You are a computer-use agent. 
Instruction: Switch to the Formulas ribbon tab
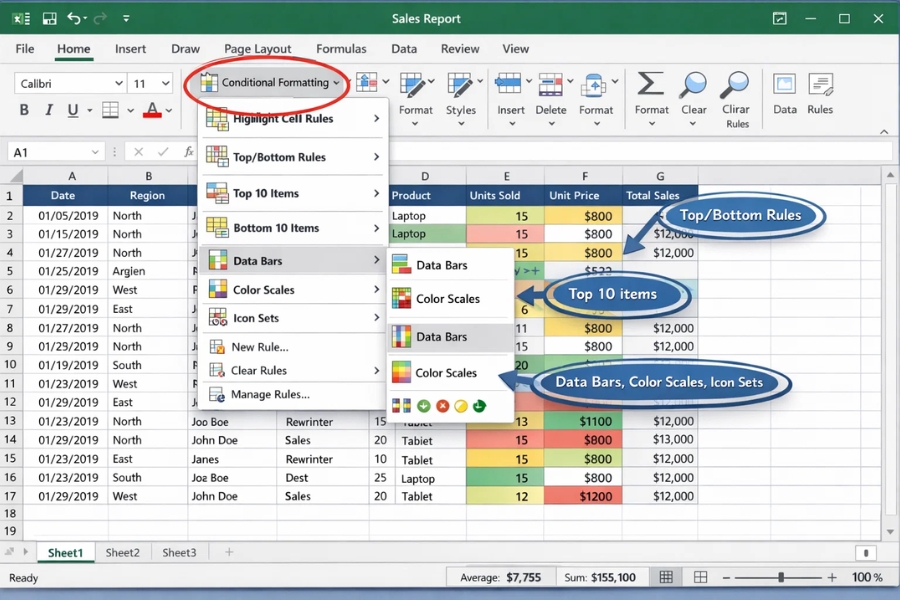[x=341, y=48]
